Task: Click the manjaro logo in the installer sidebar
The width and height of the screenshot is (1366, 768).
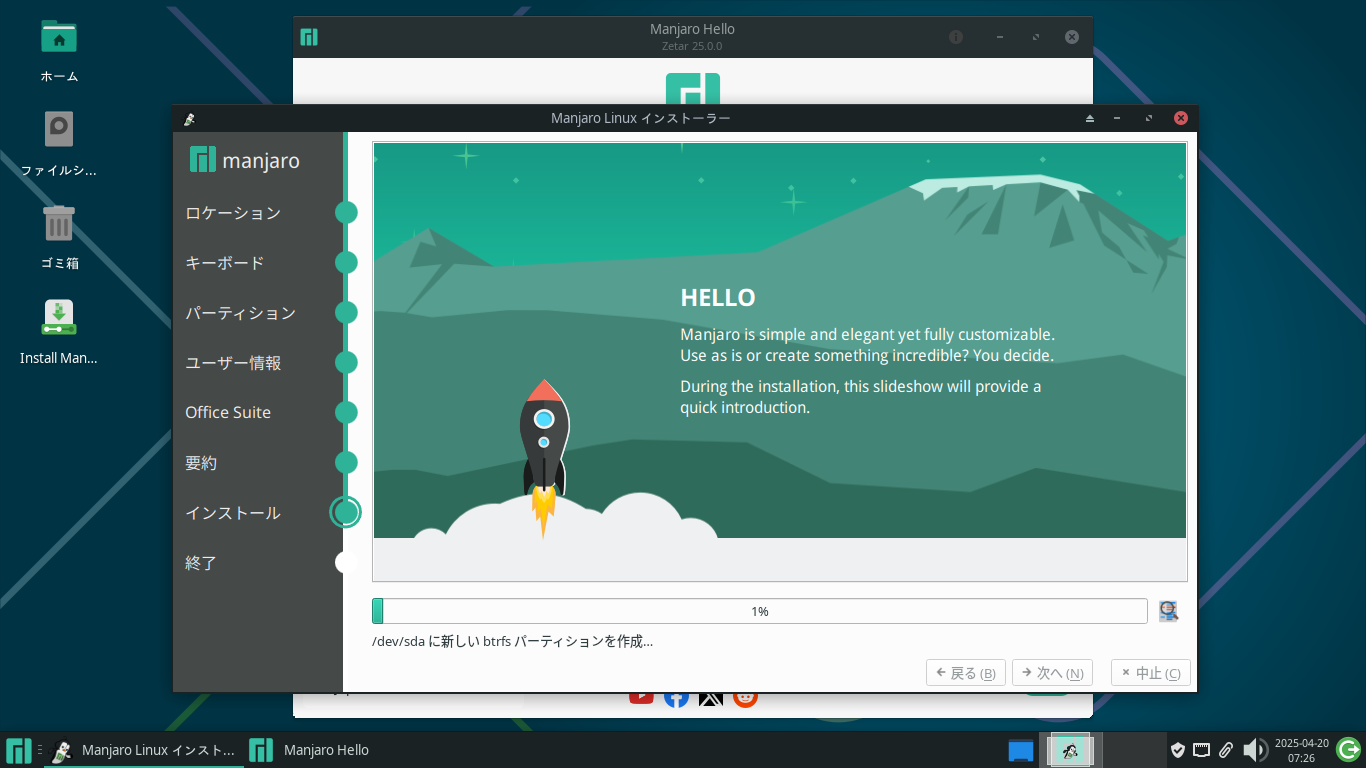Action: 244,160
